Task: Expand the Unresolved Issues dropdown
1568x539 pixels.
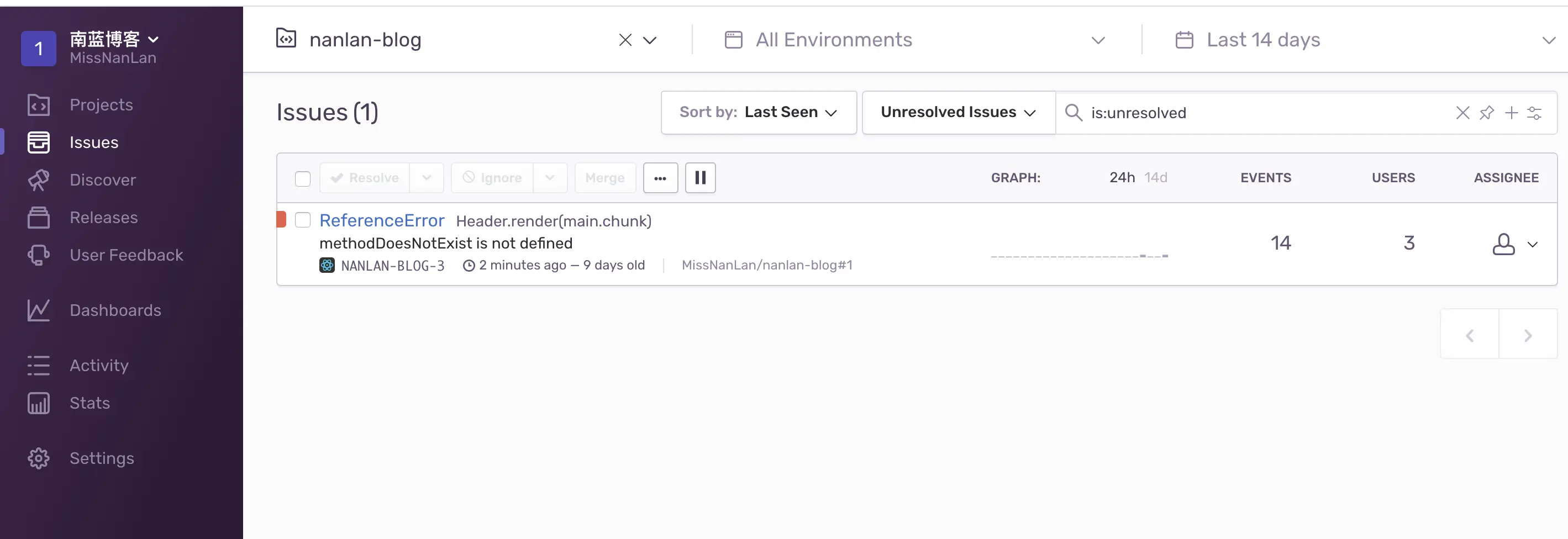Action: (958, 113)
